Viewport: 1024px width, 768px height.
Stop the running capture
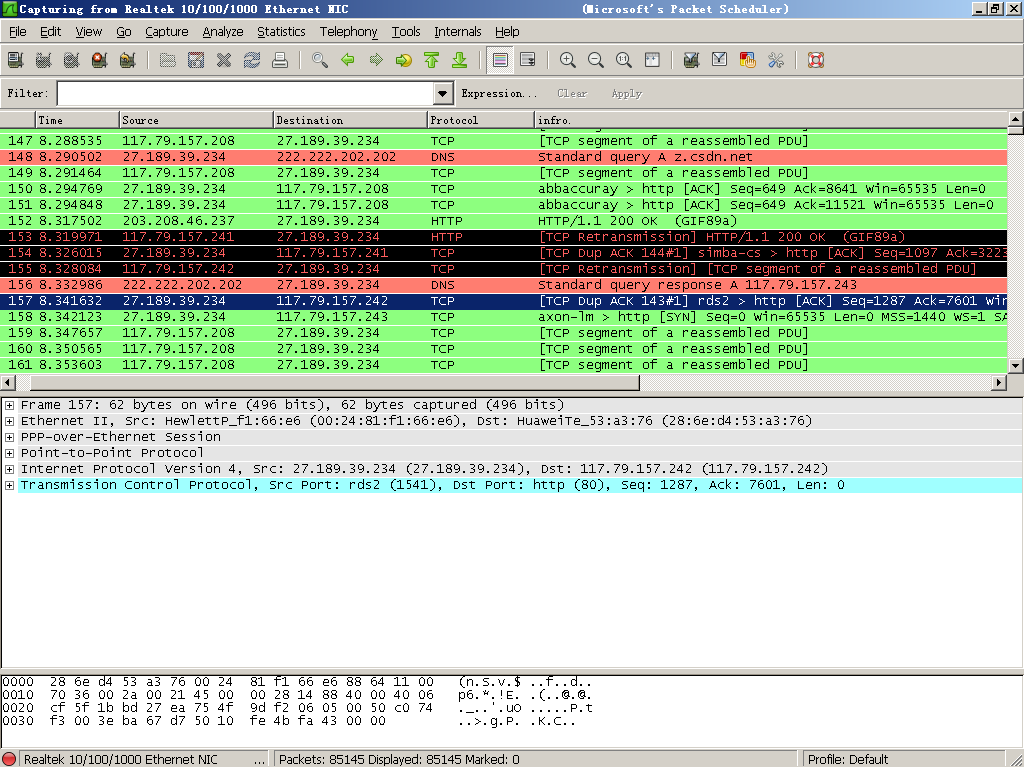point(99,60)
